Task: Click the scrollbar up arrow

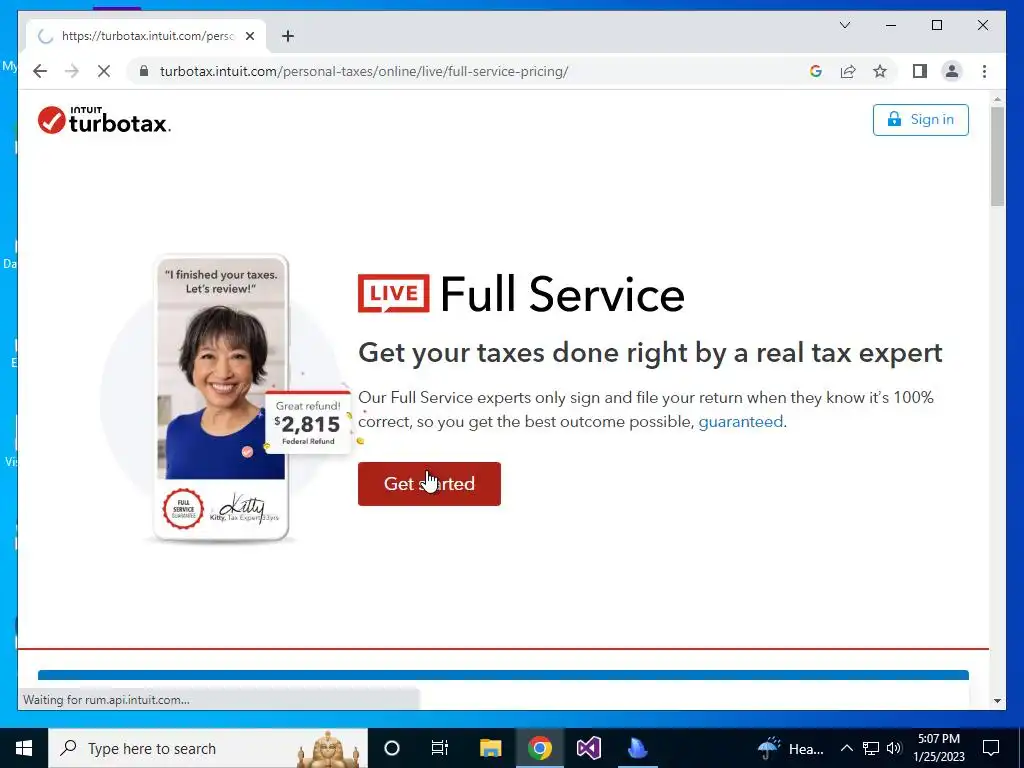Action: point(997,99)
